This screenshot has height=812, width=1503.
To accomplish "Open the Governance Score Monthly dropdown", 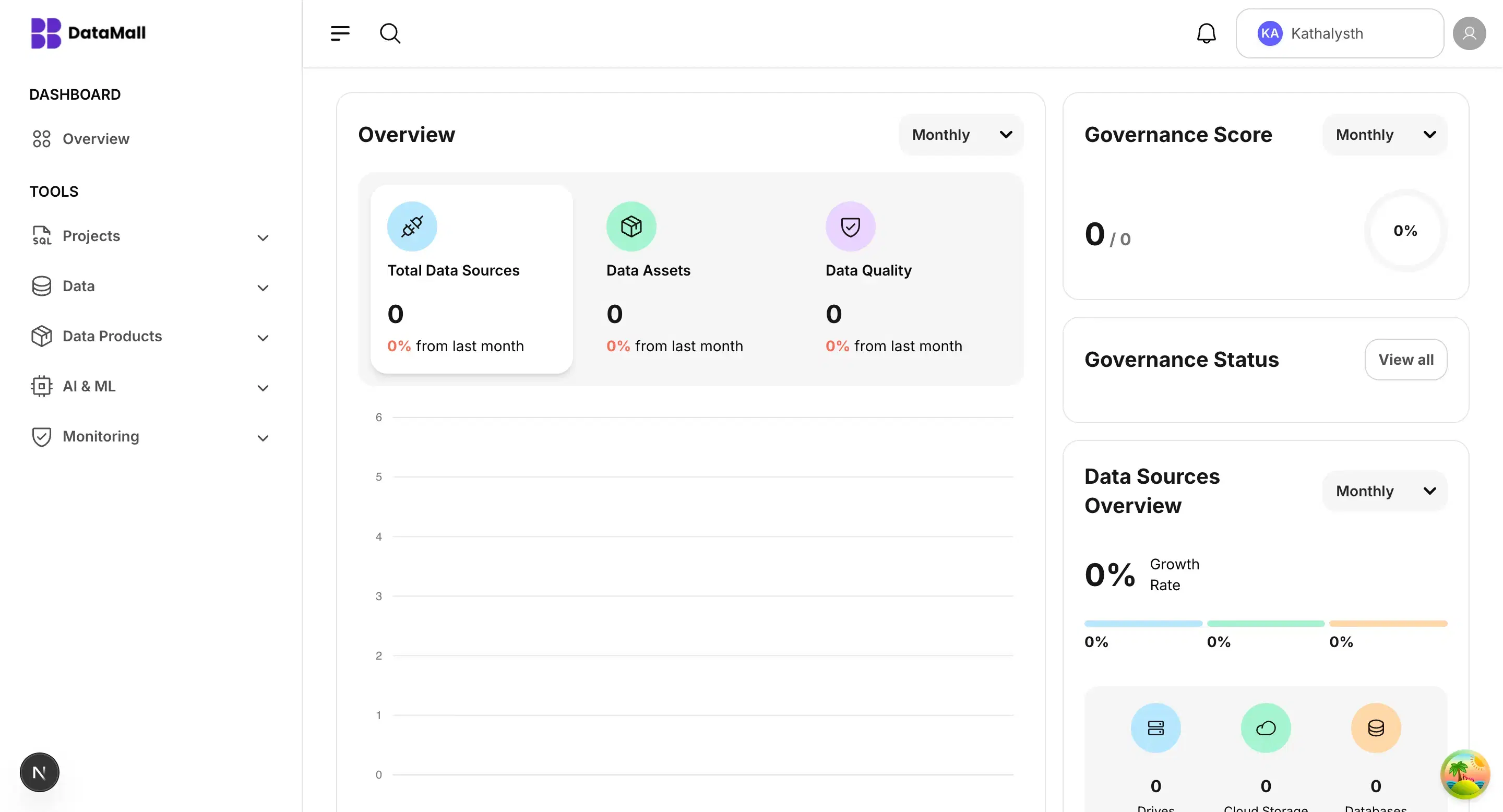I will point(1385,135).
